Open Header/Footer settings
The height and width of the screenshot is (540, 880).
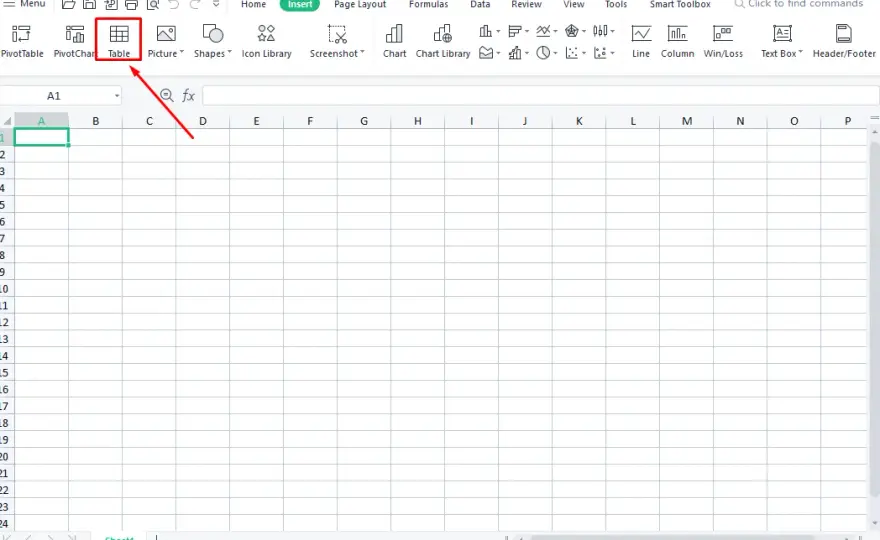pos(844,42)
